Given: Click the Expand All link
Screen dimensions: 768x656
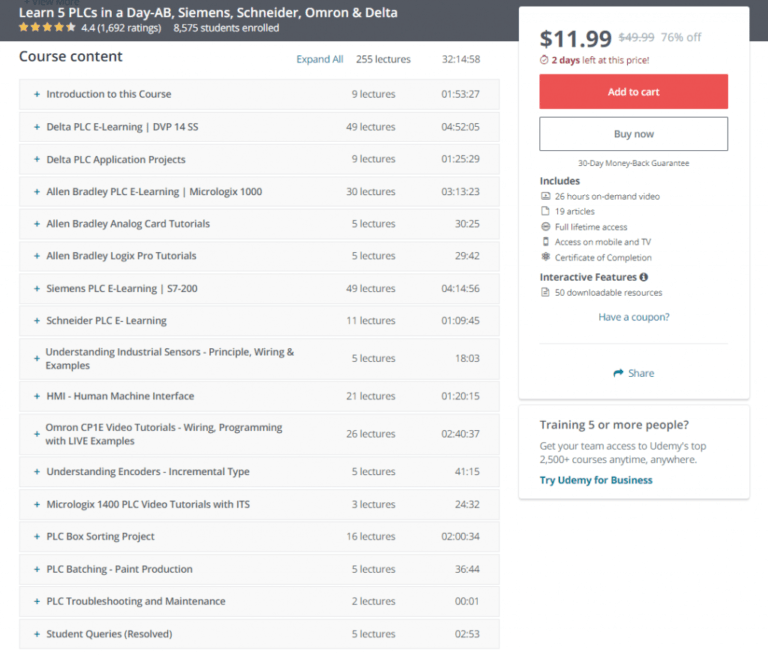Looking at the screenshot, I should tap(320, 60).
